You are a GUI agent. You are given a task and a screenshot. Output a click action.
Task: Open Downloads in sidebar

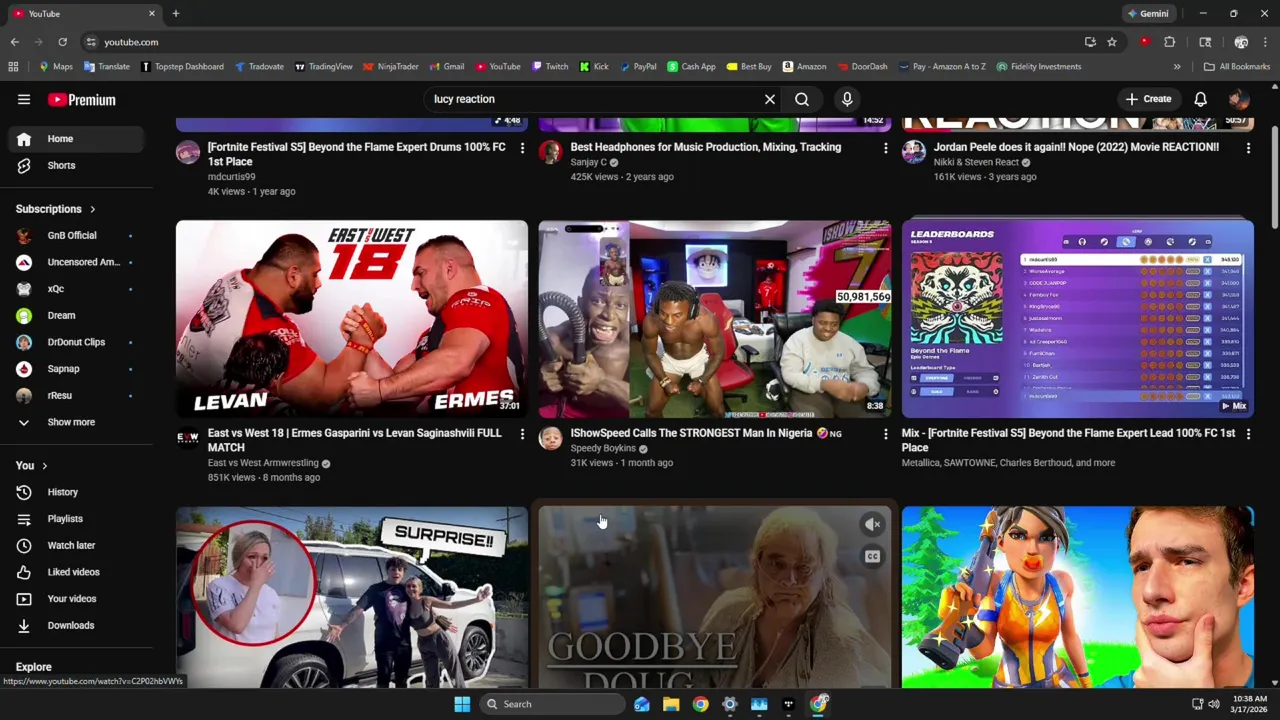(x=78, y=625)
